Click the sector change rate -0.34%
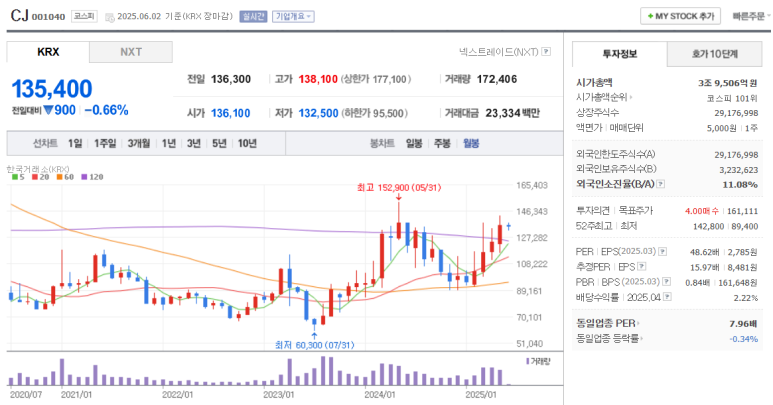The height and width of the screenshot is (405, 773). pos(743,339)
